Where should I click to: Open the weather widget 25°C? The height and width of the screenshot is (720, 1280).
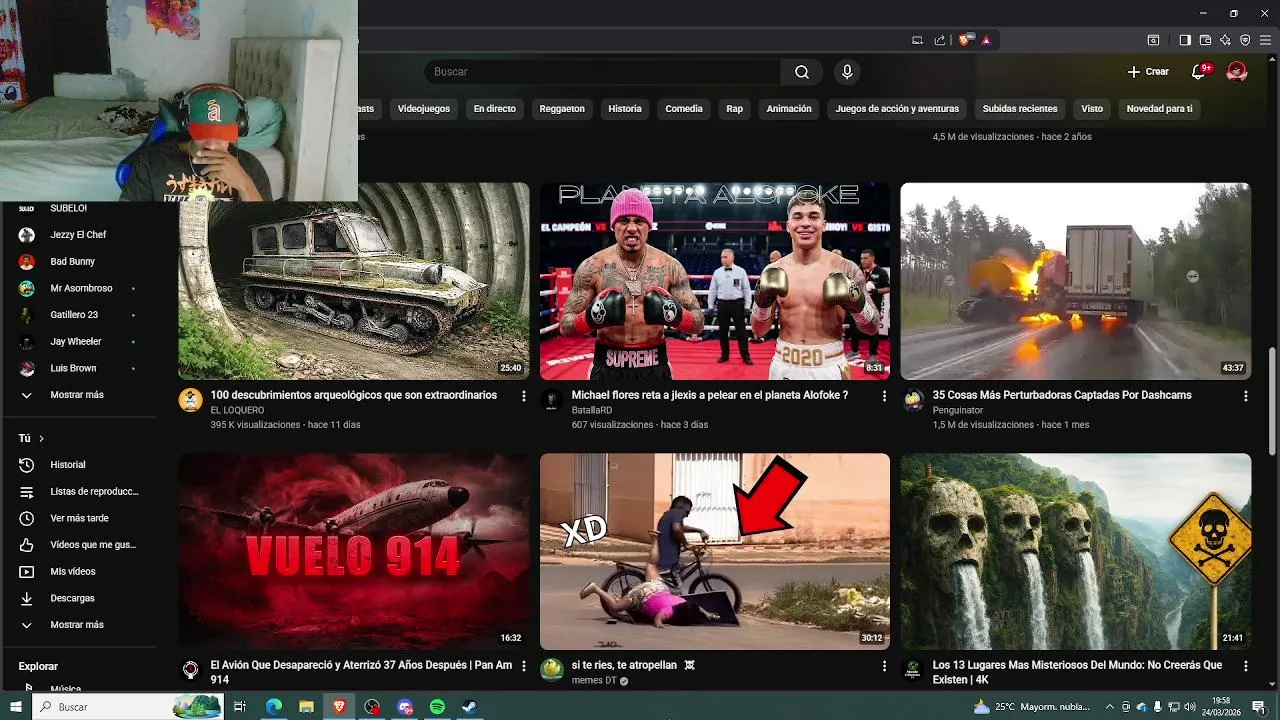pyautogui.click(x=1031, y=707)
